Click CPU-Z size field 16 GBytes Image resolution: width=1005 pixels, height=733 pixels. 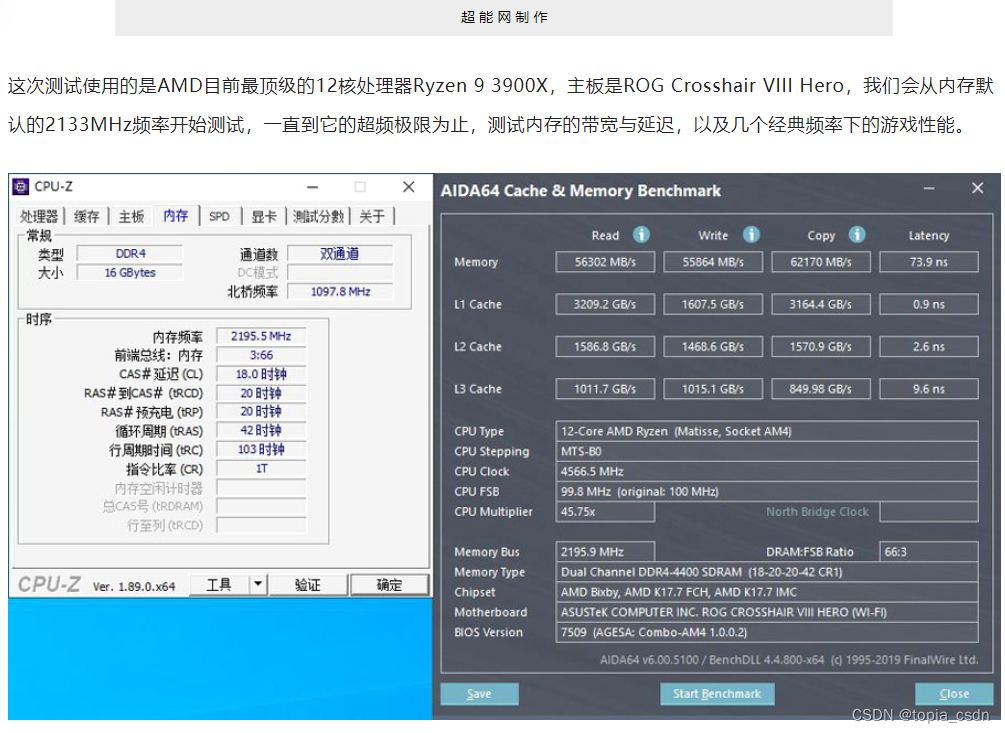coord(130,272)
